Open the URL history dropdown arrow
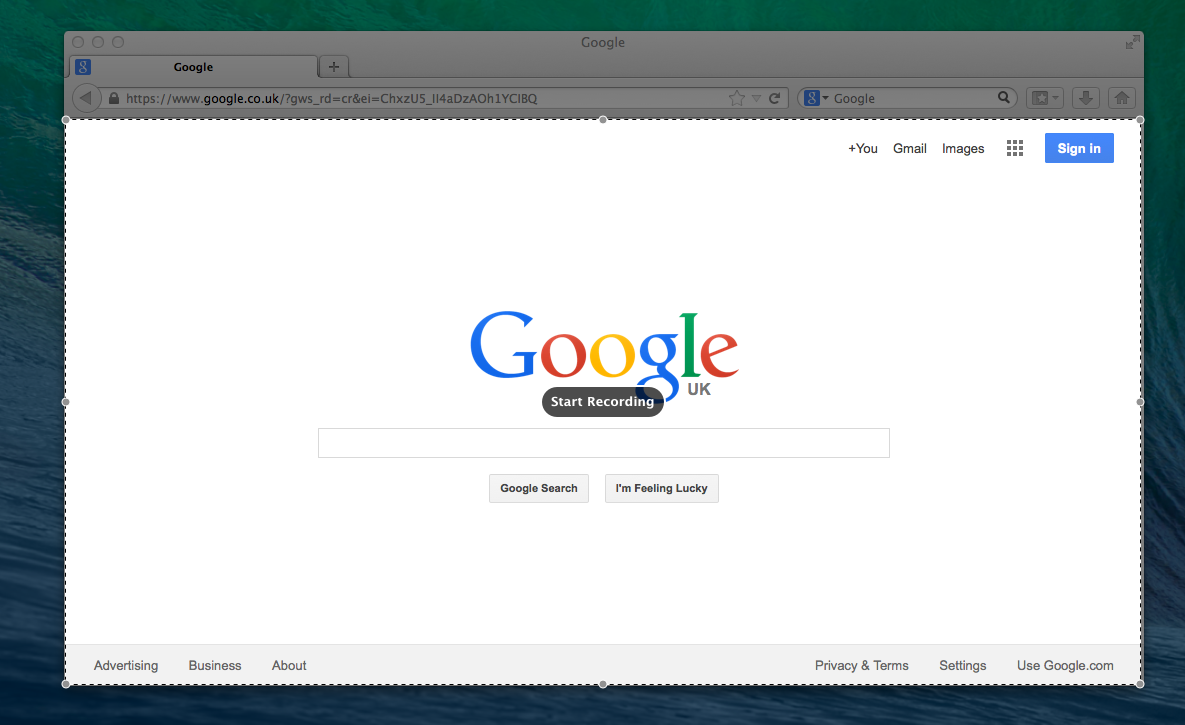Image resolution: width=1185 pixels, height=725 pixels. [756, 98]
